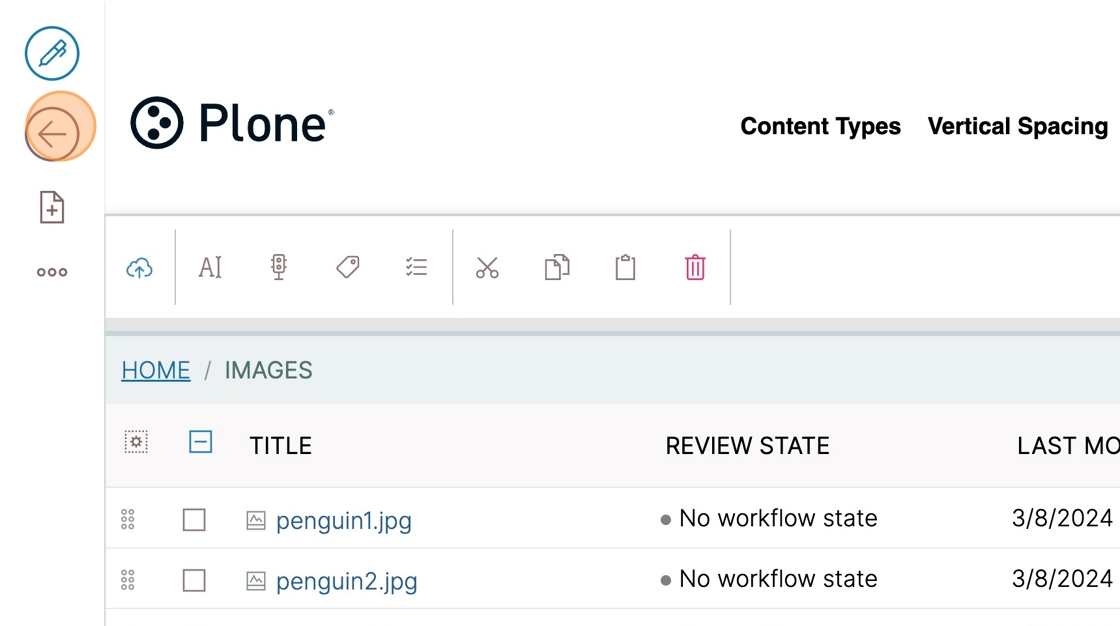The width and height of the screenshot is (1120, 626).
Task: Open the More options ellipsis menu
Action: (x=52, y=272)
